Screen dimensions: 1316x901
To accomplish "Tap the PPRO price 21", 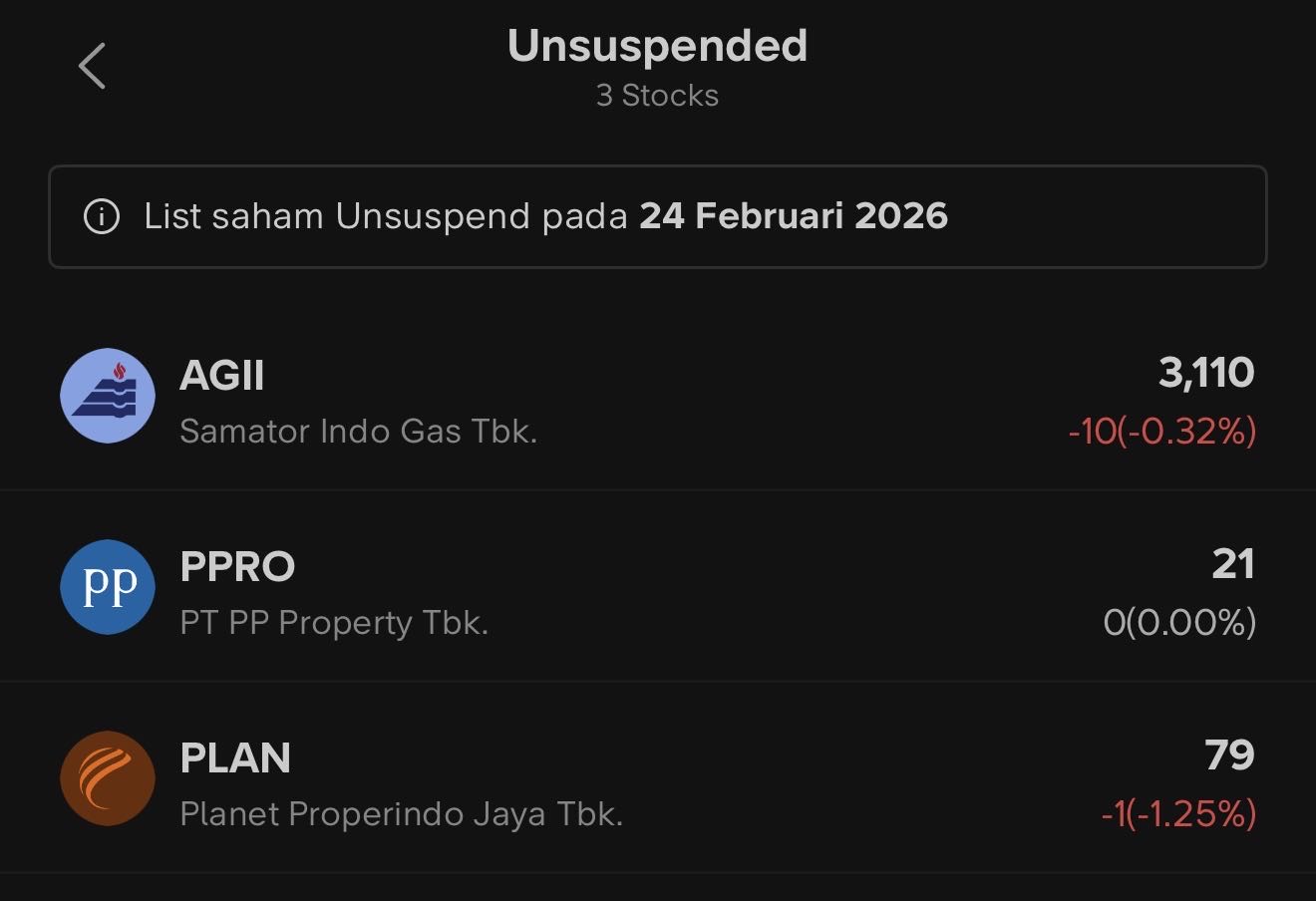I will pos(1232,564).
